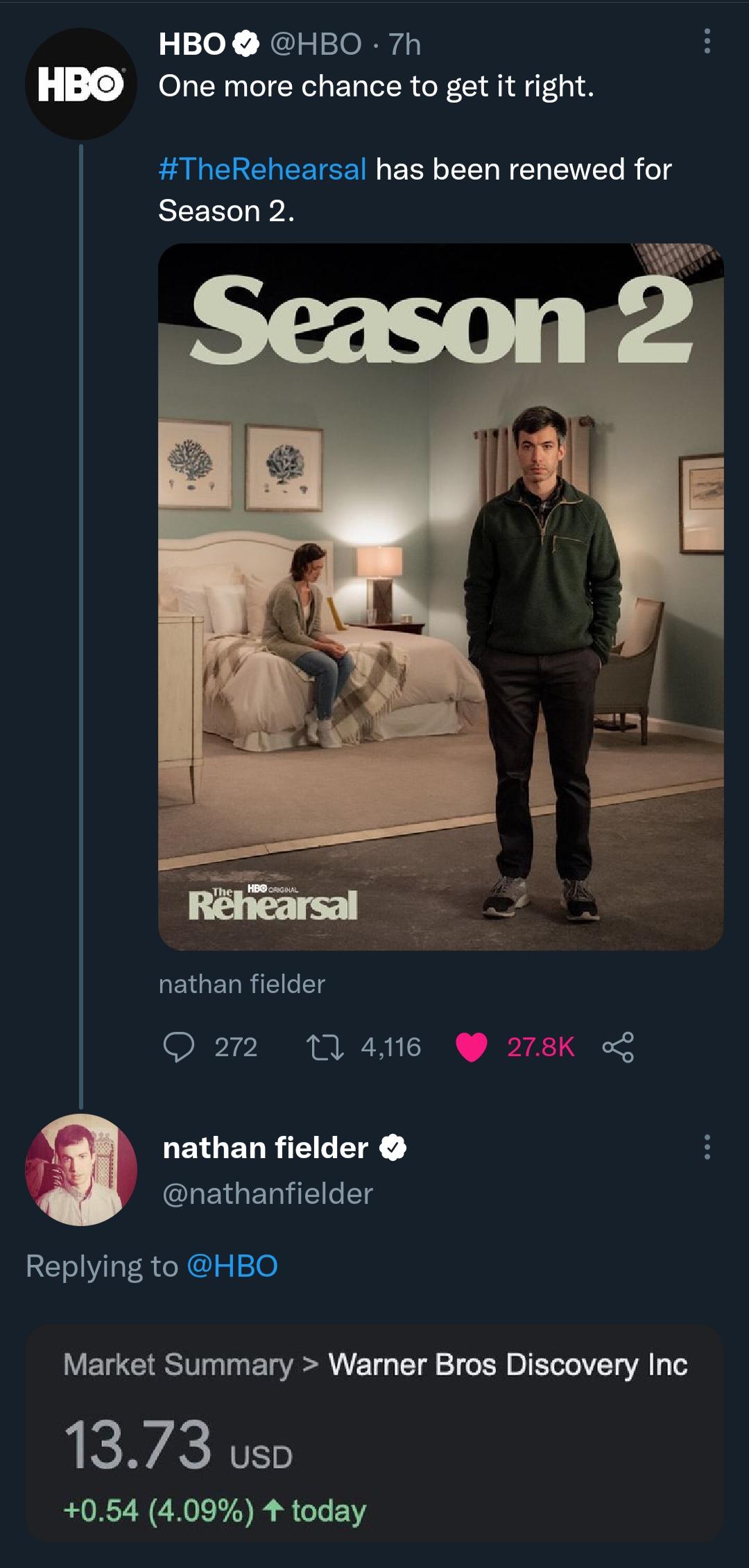Reply to the HBO tweet
Viewport: 749px width, 1568px height.
coord(179,1046)
